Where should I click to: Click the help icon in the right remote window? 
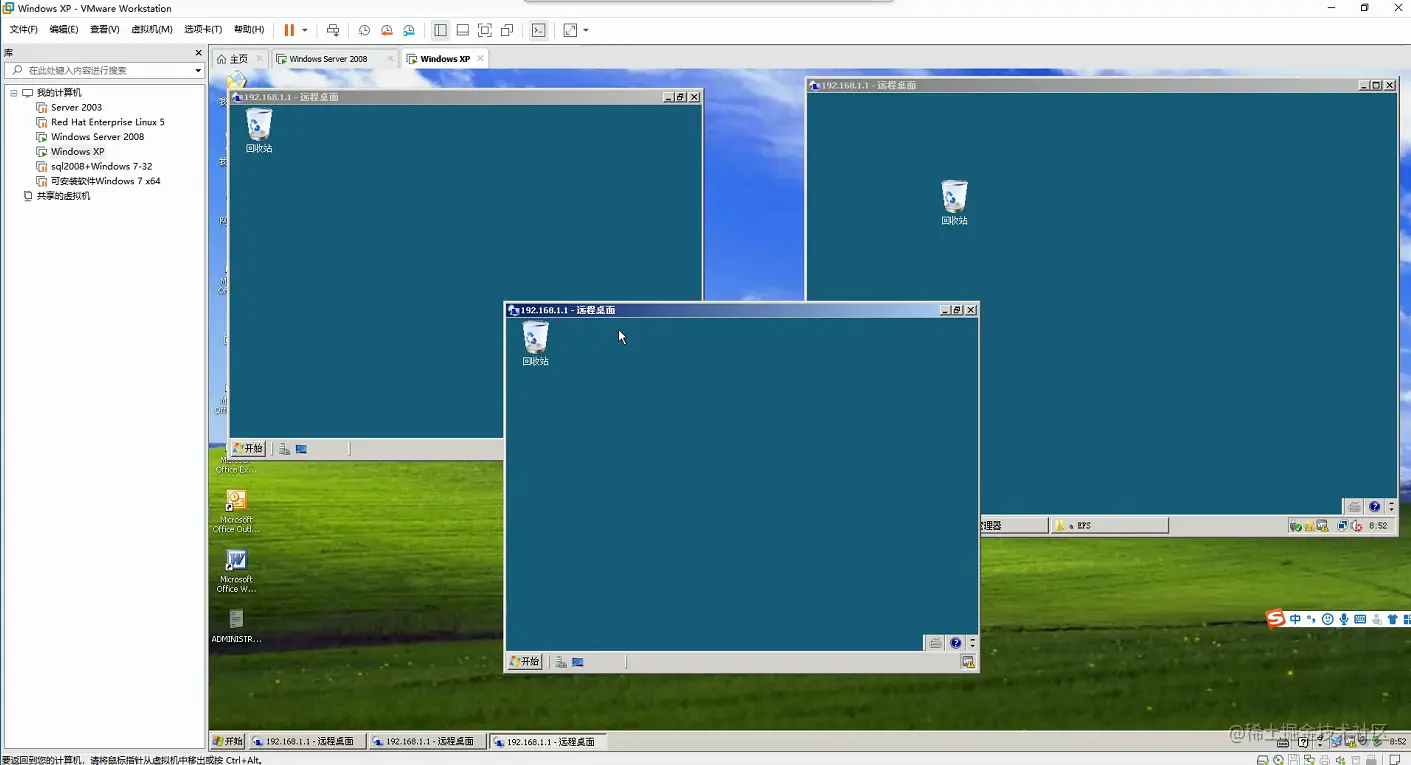pos(1375,507)
